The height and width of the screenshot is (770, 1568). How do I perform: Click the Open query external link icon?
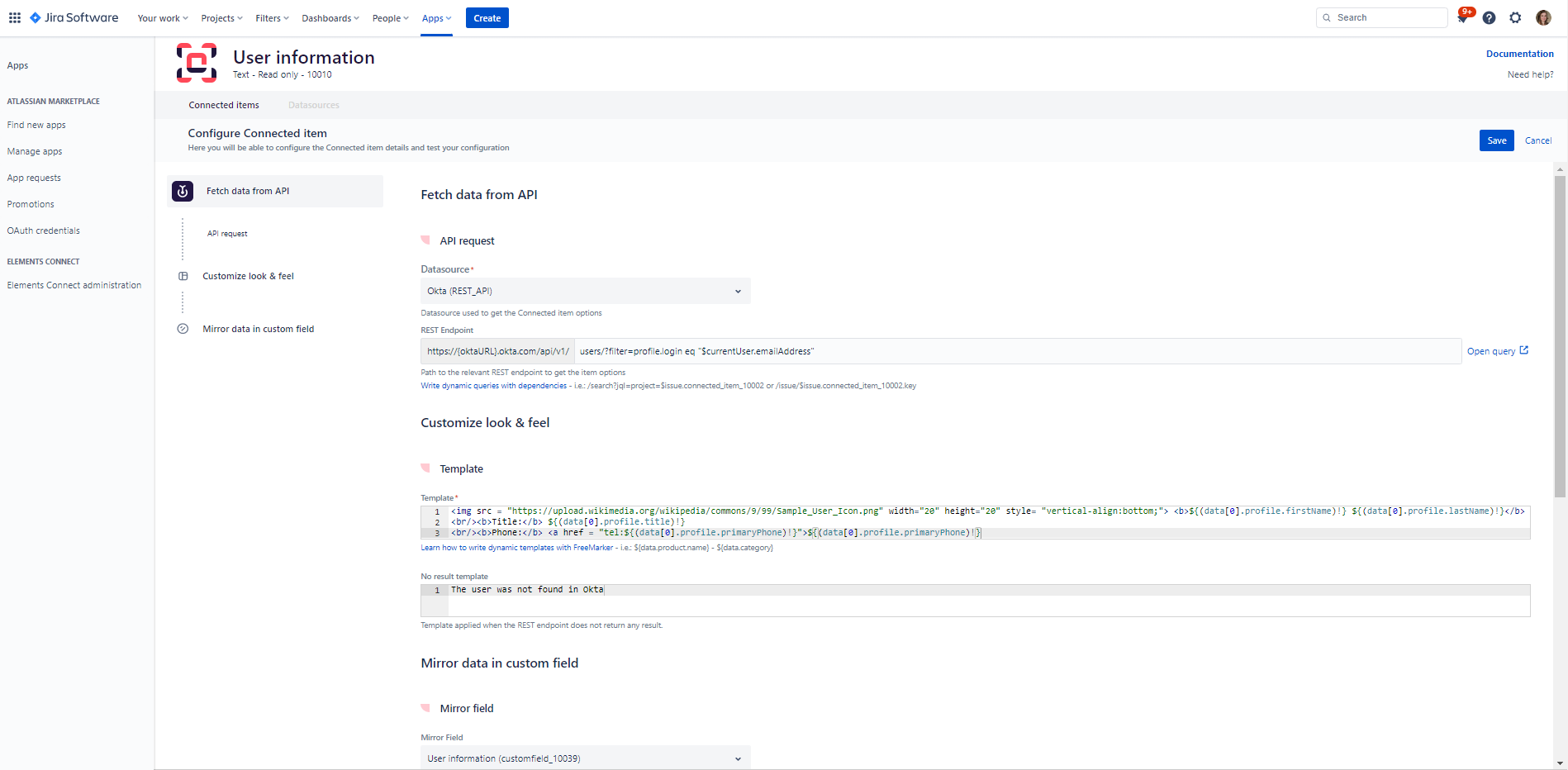pos(1524,349)
